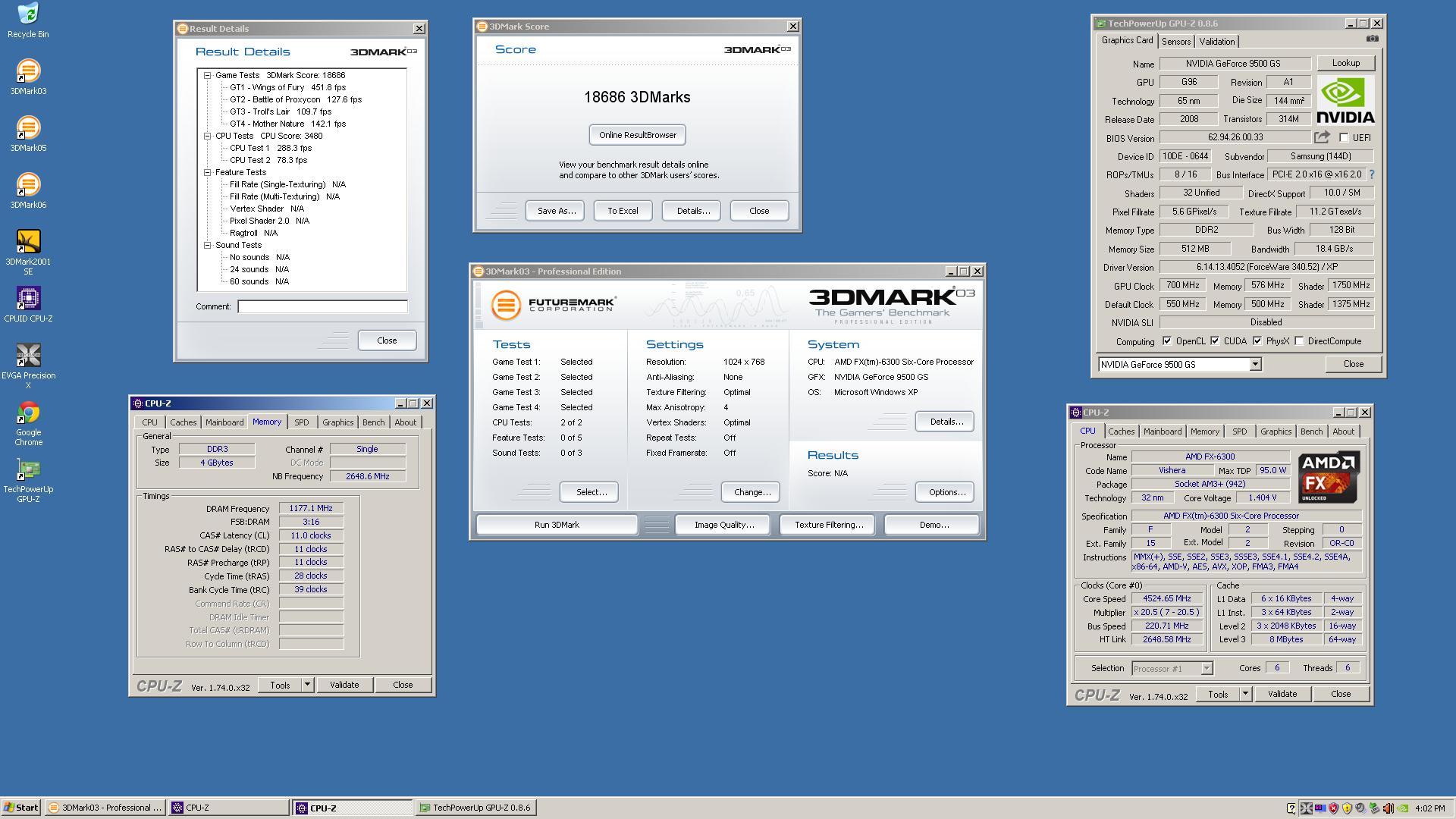Select GT3 - Troll's Lair result row
This screenshot has height=819, width=1456.
281,111
